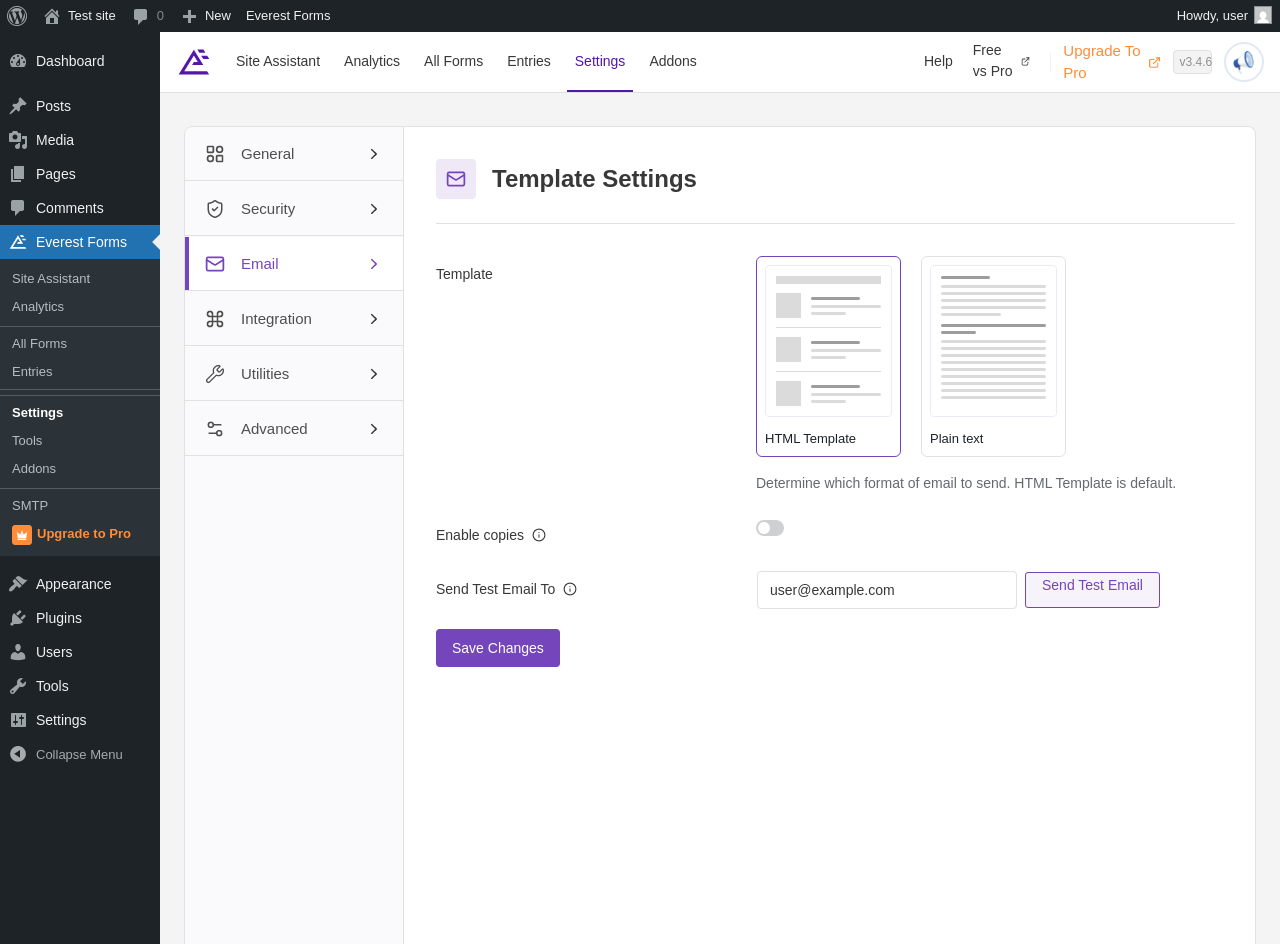Click the WordPress logo in admin bar
The image size is (1280, 944).
[x=17, y=16]
